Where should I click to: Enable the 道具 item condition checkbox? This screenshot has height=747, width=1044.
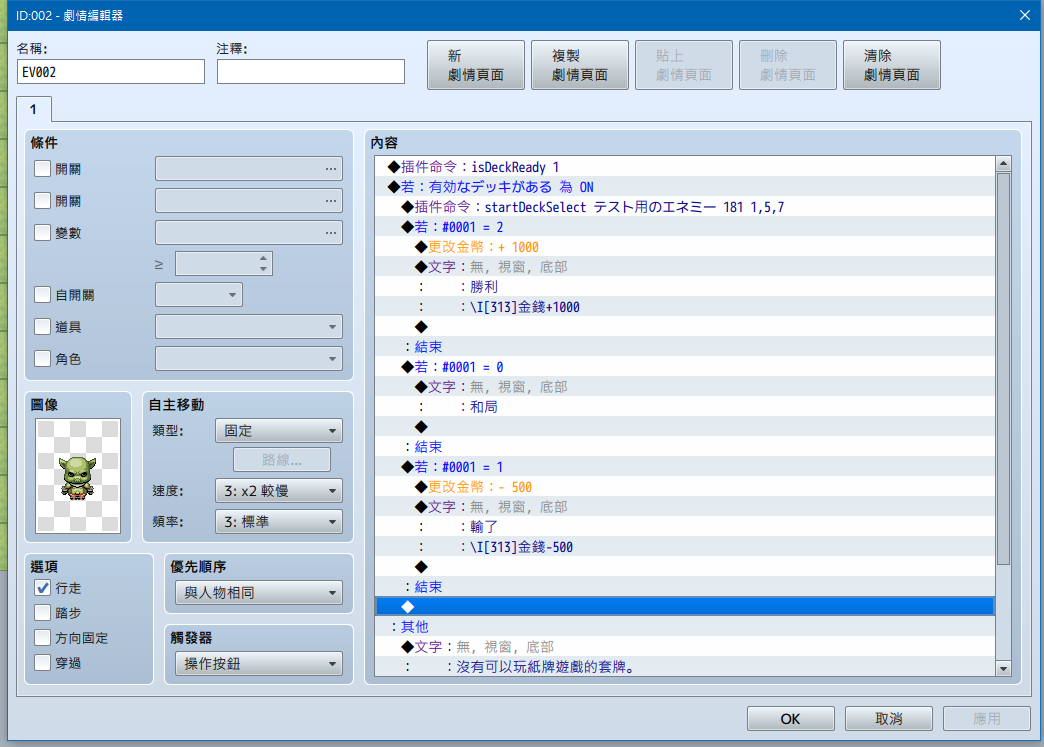43,326
